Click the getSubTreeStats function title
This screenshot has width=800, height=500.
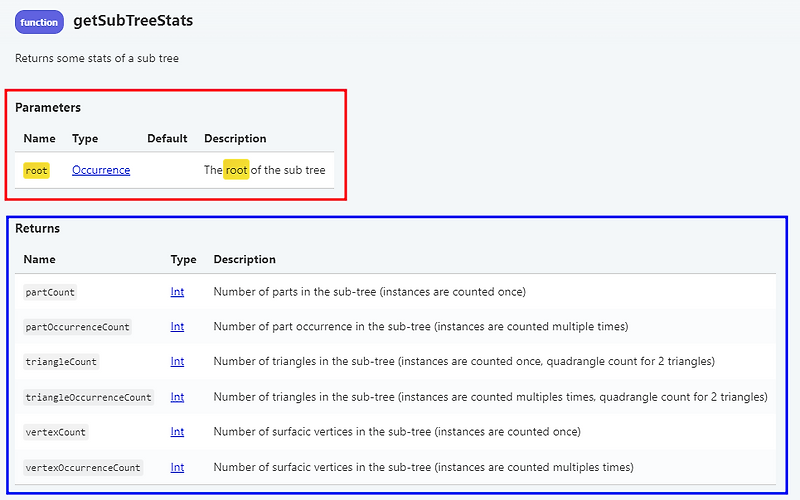(x=133, y=21)
